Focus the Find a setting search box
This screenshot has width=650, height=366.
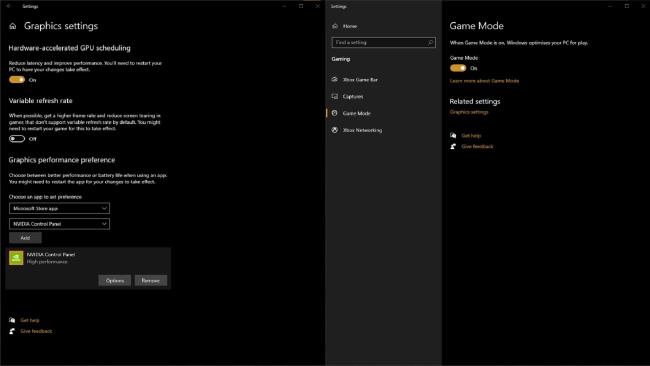[383, 42]
